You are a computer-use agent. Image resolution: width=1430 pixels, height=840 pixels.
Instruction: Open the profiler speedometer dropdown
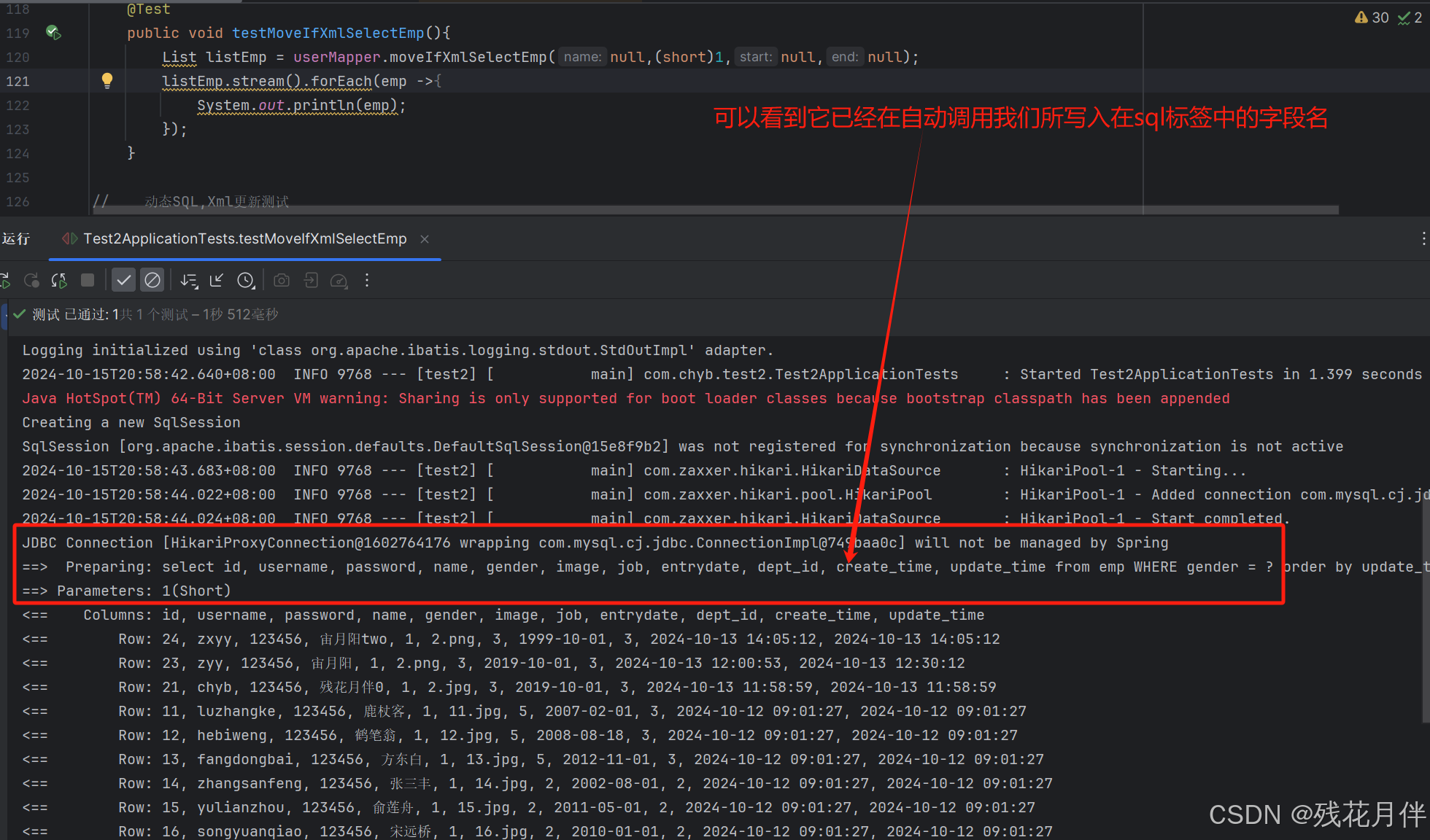pos(339,281)
